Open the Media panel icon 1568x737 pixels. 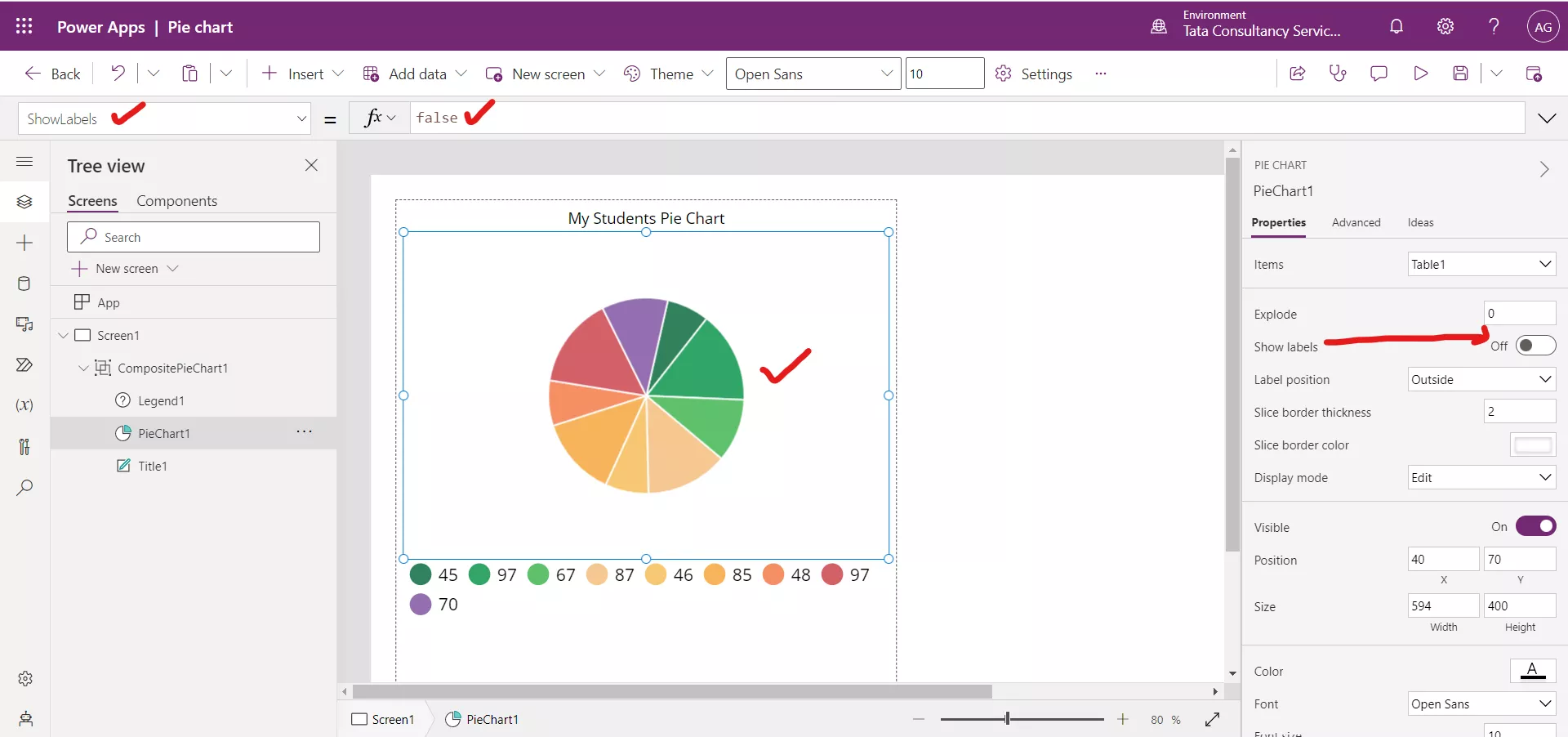pos(24,324)
